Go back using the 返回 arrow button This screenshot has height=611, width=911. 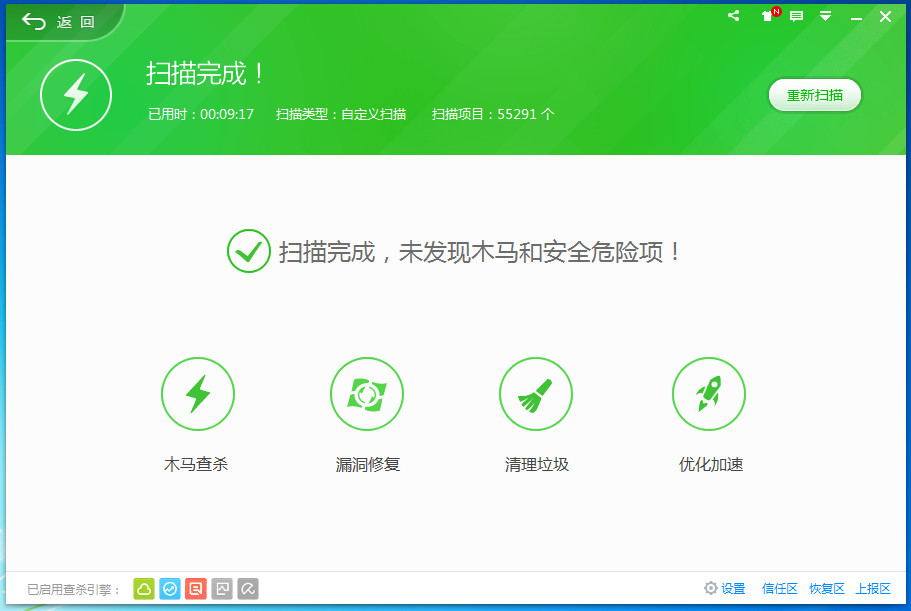coord(58,22)
